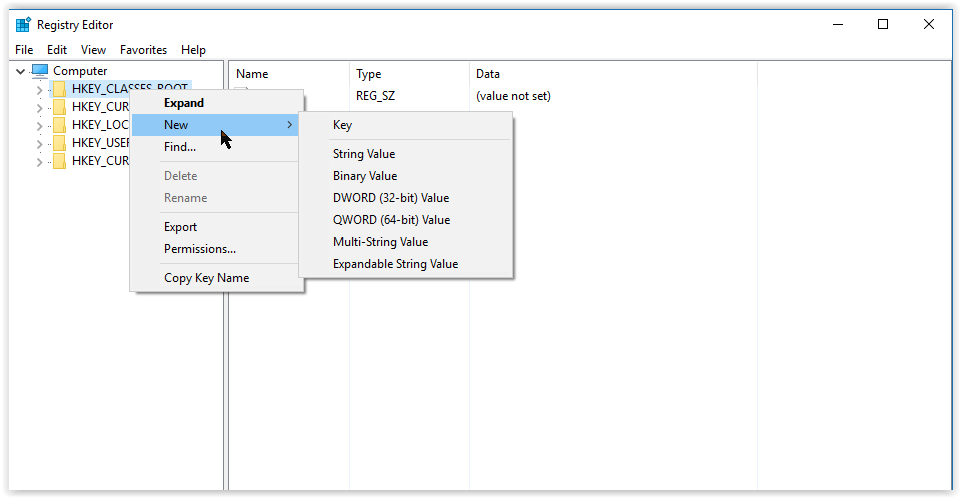Select the HKEY_USER tree label

(x=101, y=143)
